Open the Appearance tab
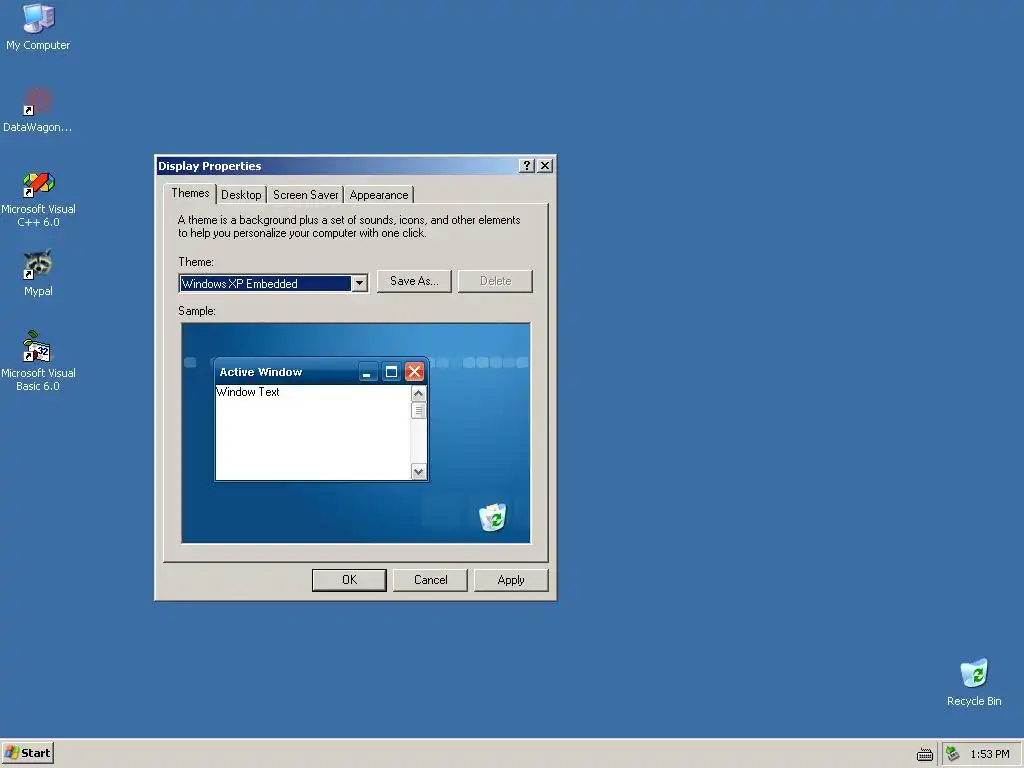This screenshot has height=768, width=1024. pos(379,195)
